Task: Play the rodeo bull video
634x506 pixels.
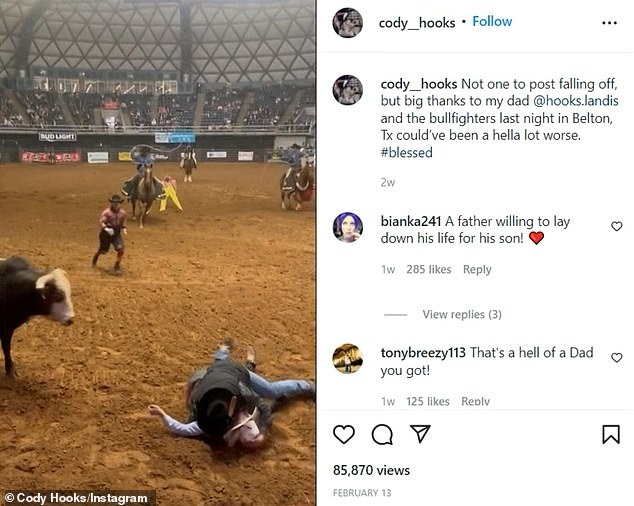Action: tap(157, 253)
